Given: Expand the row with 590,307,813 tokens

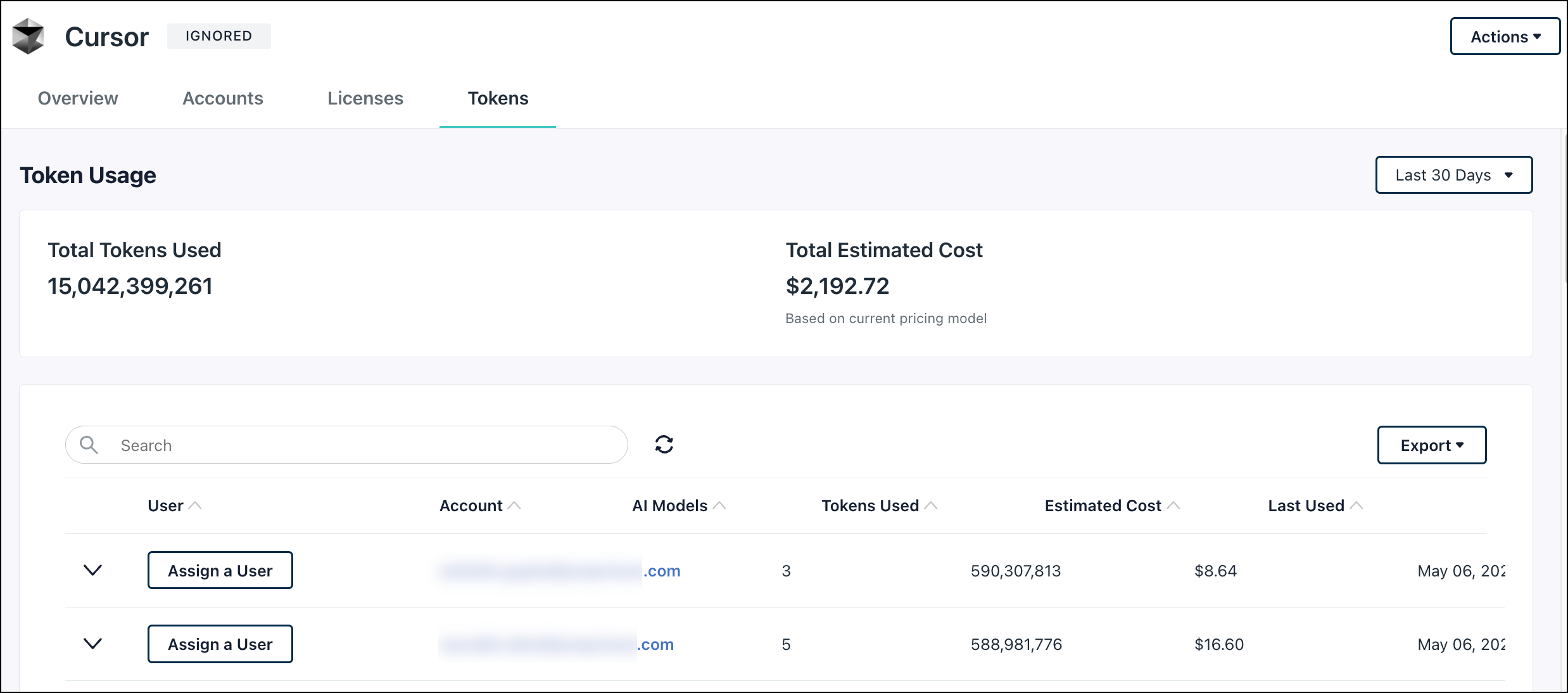Looking at the screenshot, I should [93, 570].
